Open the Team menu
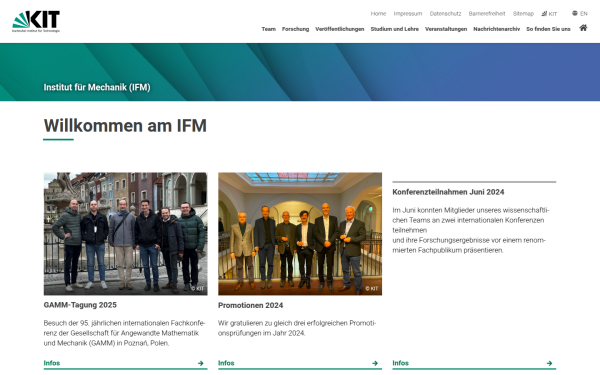 coord(269,29)
